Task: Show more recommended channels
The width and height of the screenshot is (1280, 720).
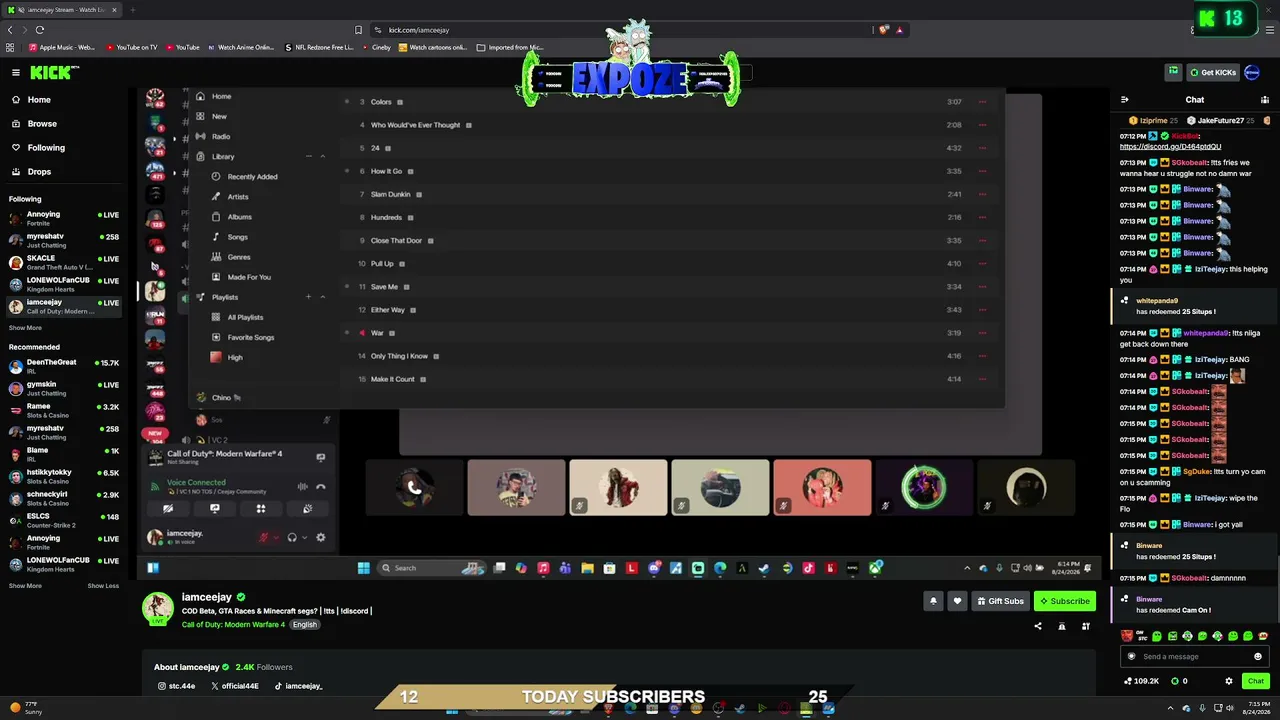Action: [25, 586]
